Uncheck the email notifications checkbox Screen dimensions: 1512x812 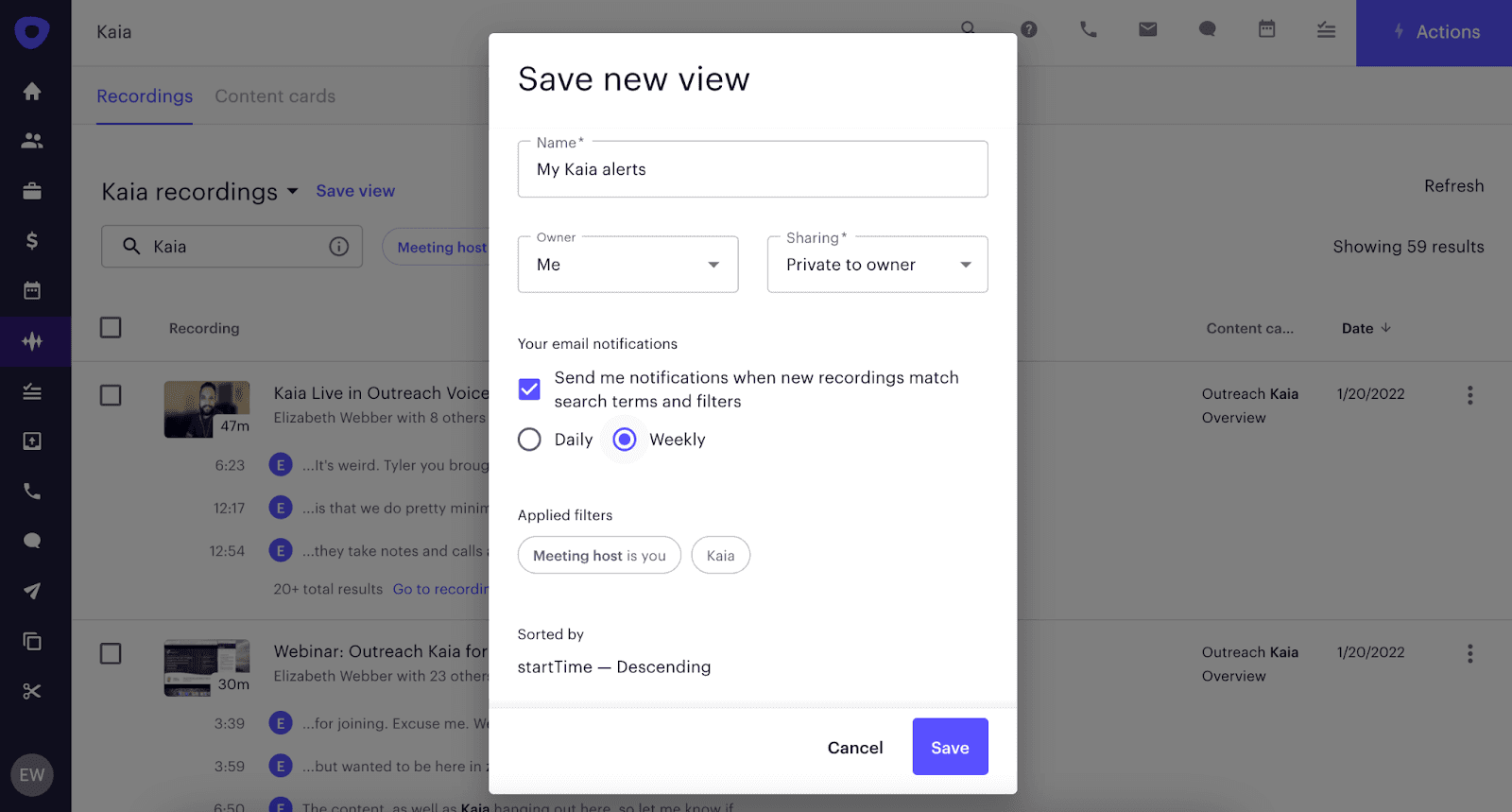coord(530,389)
